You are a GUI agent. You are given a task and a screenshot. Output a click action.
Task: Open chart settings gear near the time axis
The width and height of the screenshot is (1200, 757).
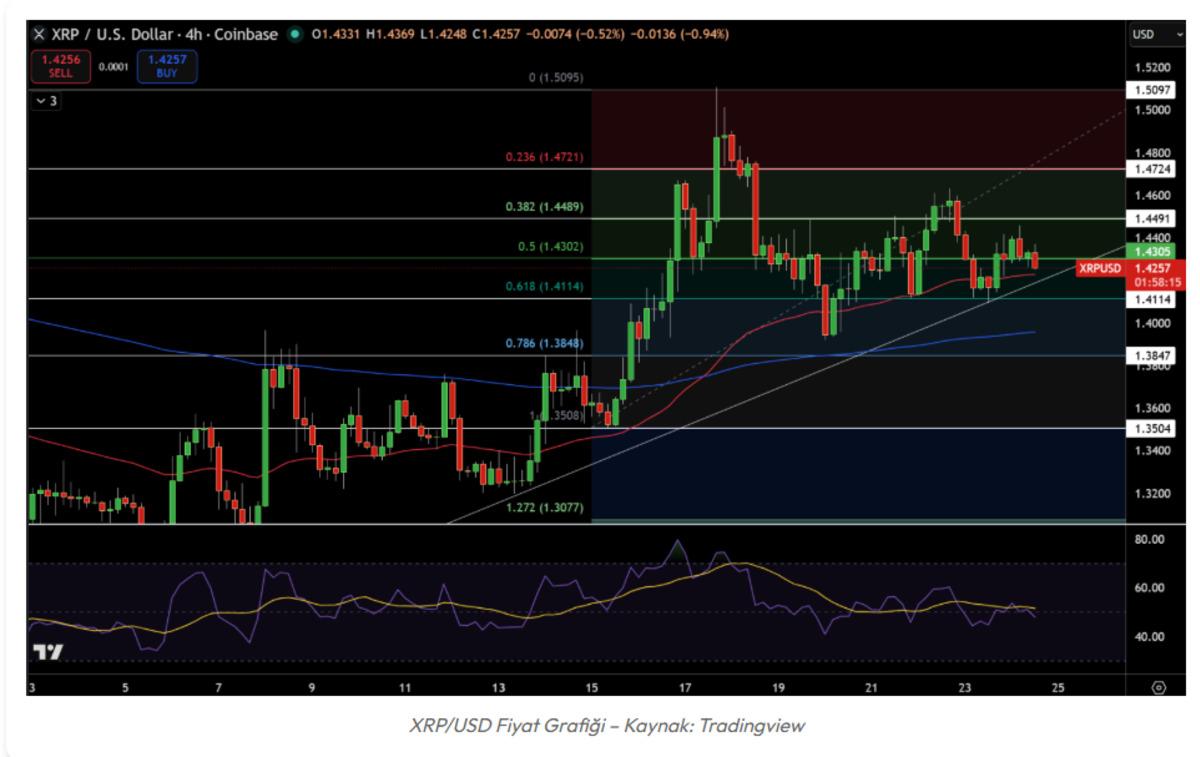coord(1158,688)
